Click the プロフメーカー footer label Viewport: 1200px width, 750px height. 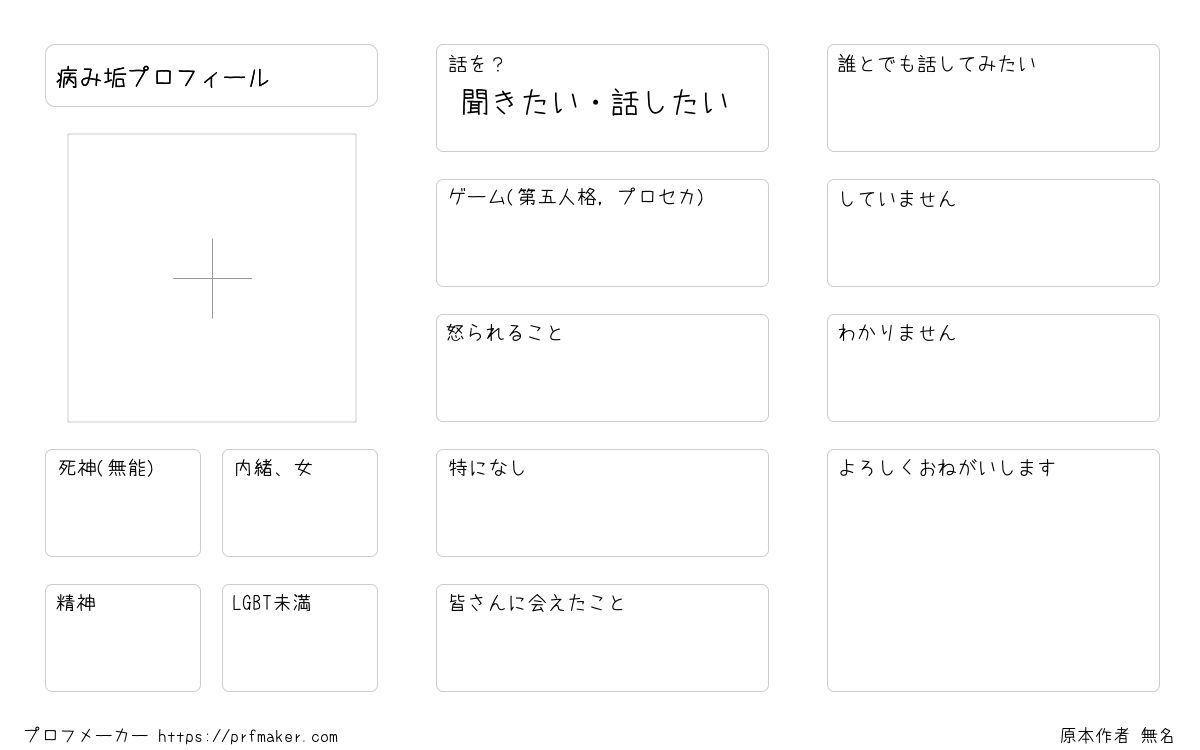(x=86, y=736)
